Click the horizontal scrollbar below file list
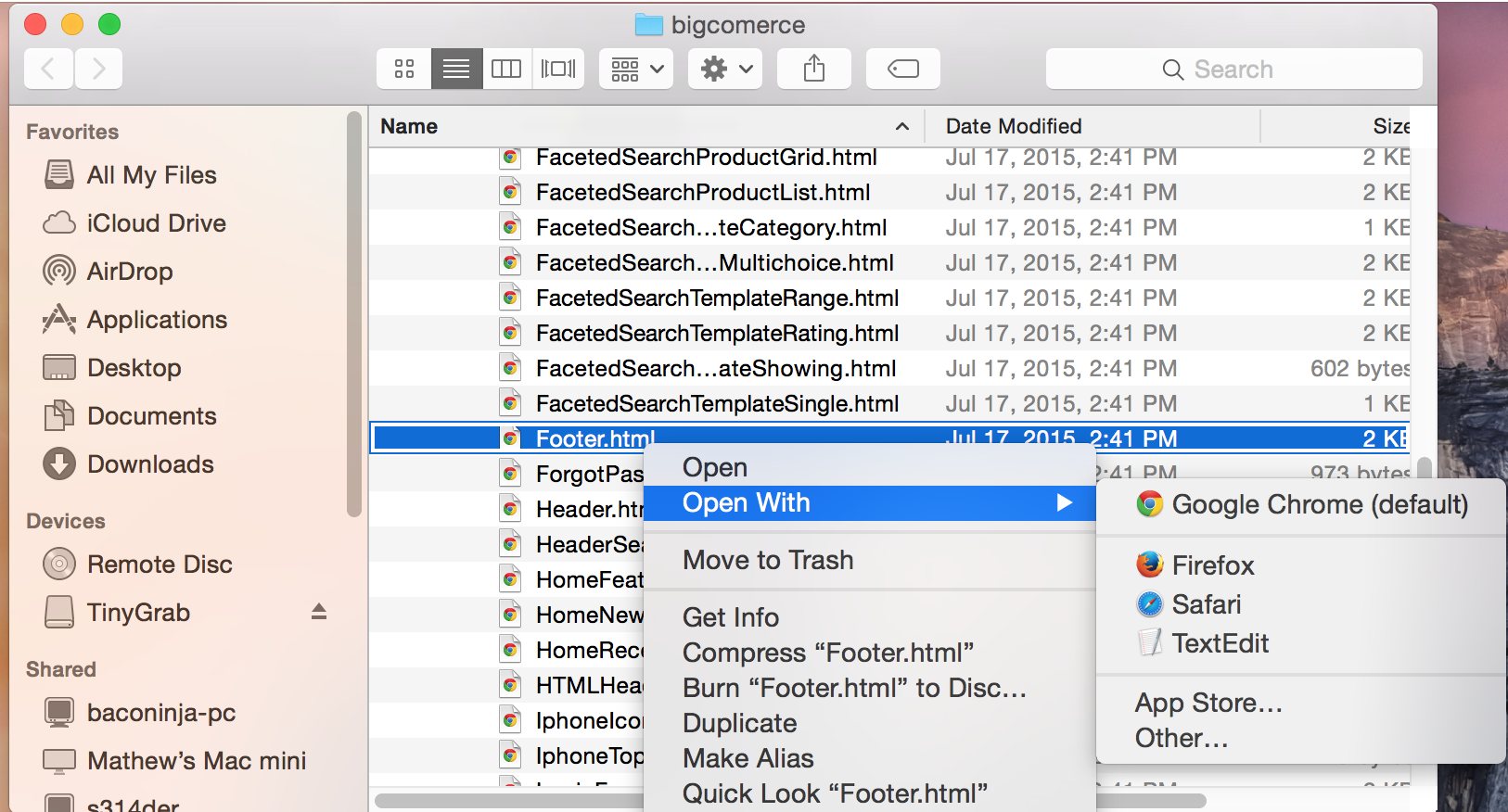The width and height of the screenshot is (1508, 812). (x=790, y=800)
